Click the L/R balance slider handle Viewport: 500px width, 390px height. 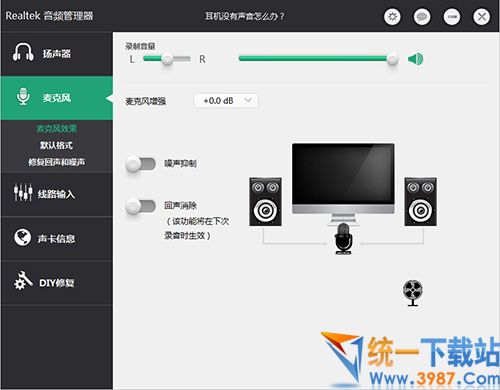(x=167, y=59)
